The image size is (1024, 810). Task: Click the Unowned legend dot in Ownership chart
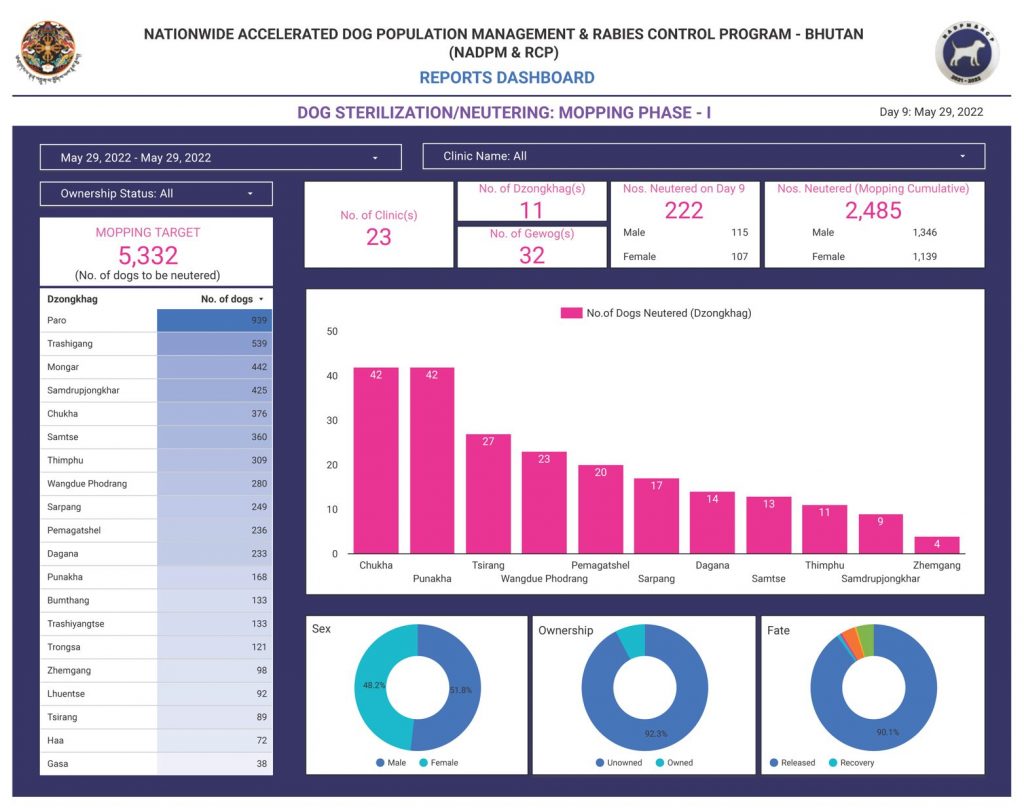600,762
